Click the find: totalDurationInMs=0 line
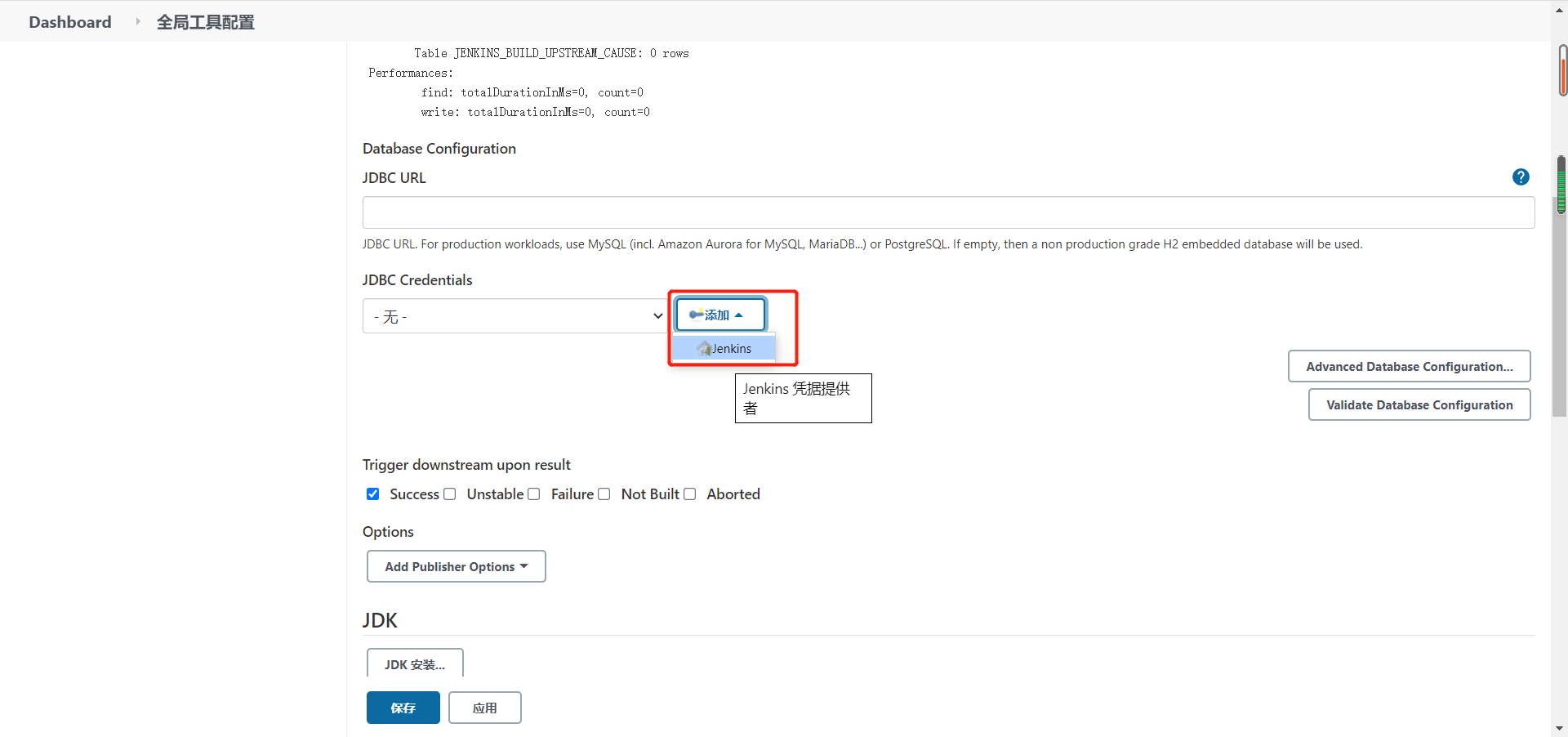Screen dimensions: 1568x737 coord(532,92)
